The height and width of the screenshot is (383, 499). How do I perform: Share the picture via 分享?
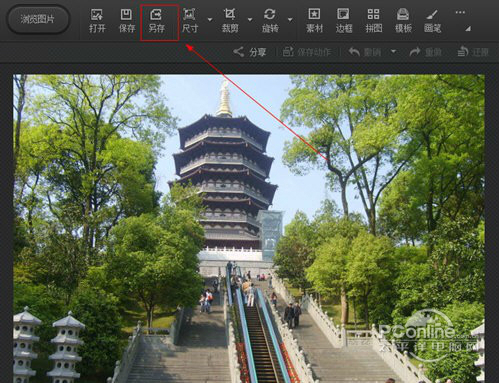250,52
